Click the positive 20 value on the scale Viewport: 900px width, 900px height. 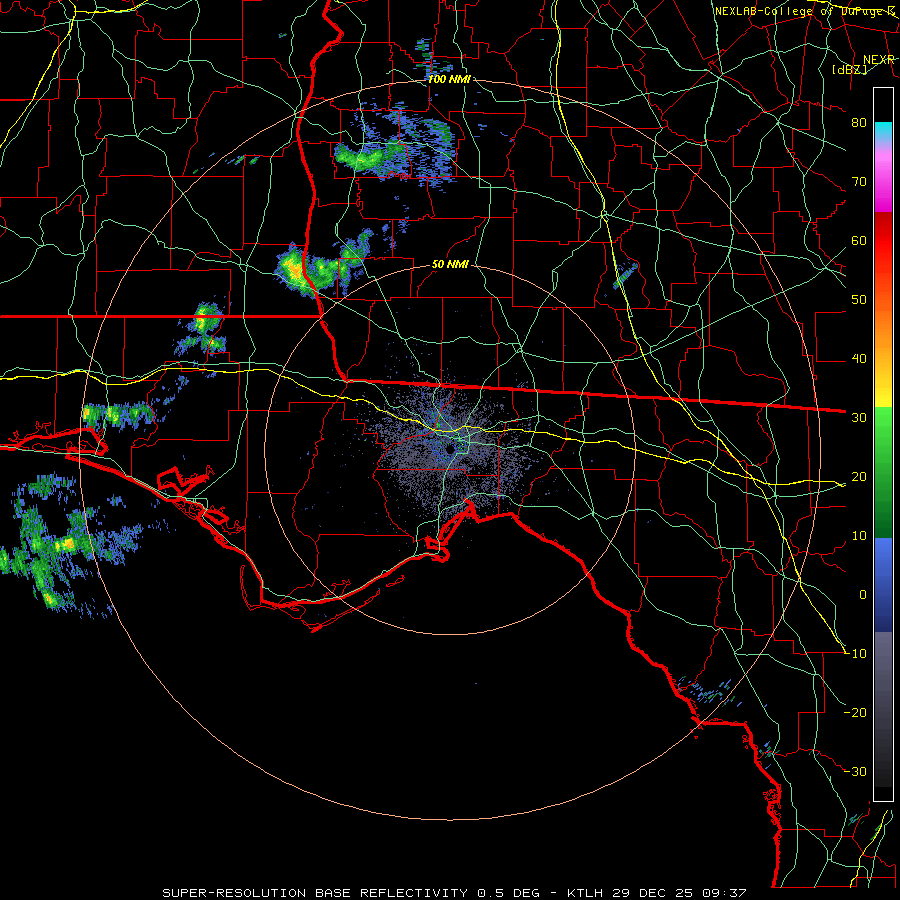[859, 477]
